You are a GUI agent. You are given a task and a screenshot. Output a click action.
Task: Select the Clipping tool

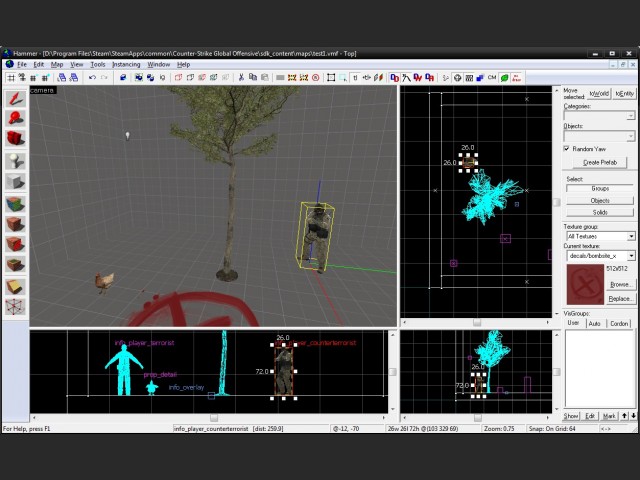(15, 287)
